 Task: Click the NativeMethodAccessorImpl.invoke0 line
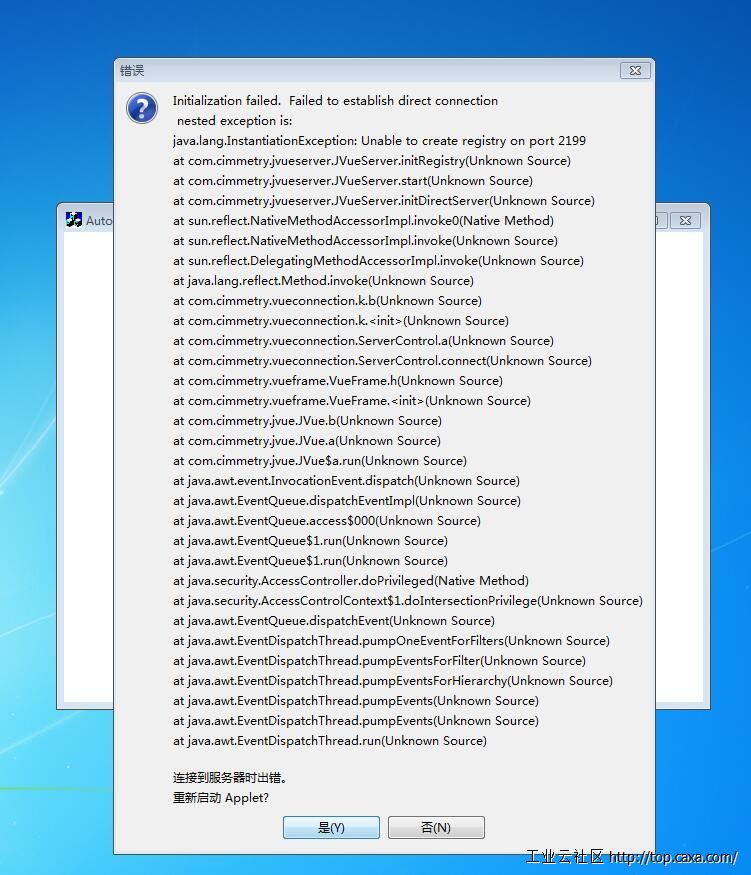363,221
